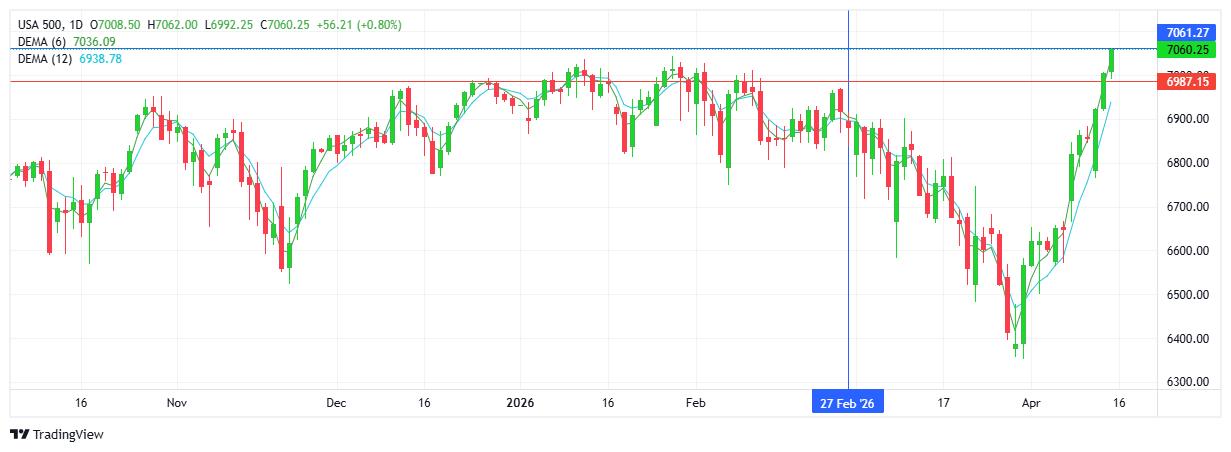
Task: Click the 1D interval in the legend
Action: click(x=76, y=24)
